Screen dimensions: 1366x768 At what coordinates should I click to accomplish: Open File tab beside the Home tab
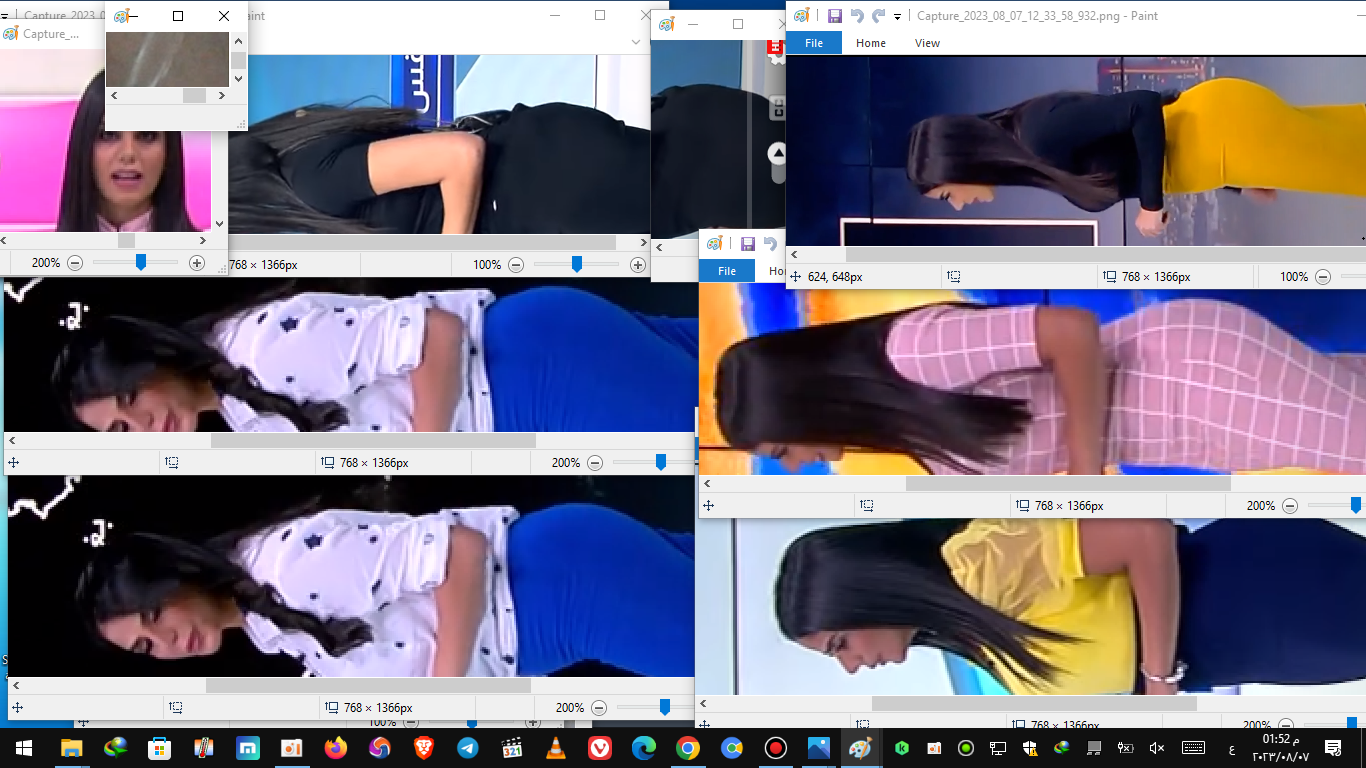click(x=814, y=43)
